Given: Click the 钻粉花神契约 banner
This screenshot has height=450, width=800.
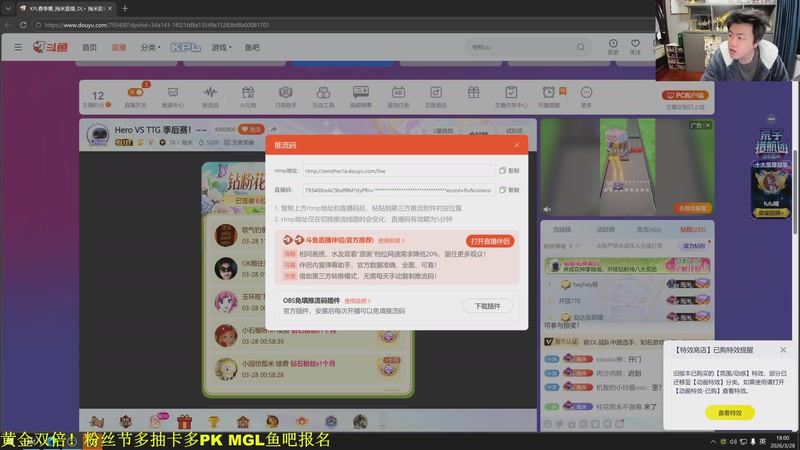Looking at the screenshot, I should click(x=627, y=266).
